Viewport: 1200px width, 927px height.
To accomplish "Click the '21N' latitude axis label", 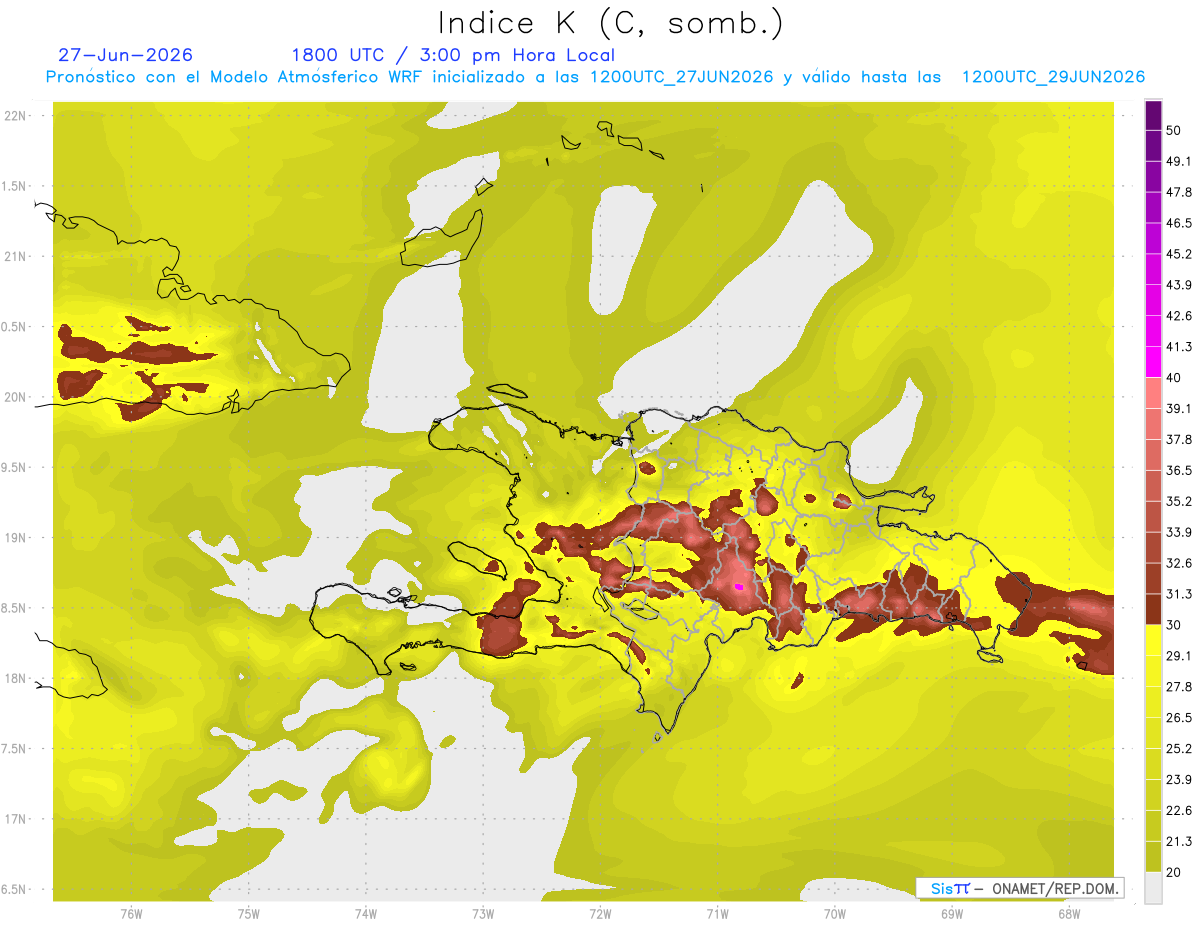I will 14,257.
